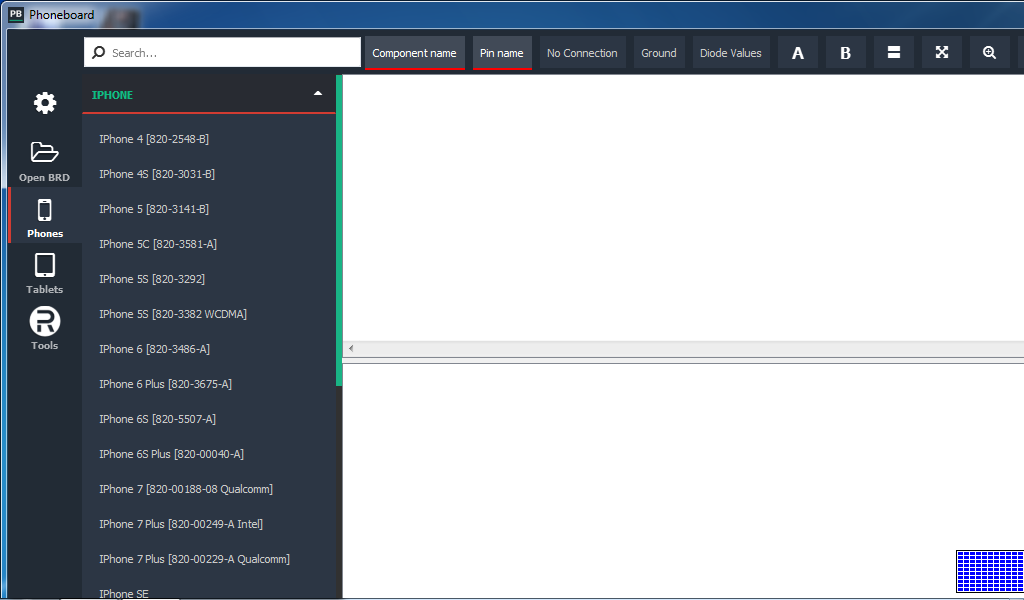
Task: Toggle No Connection display
Action: tap(582, 53)
